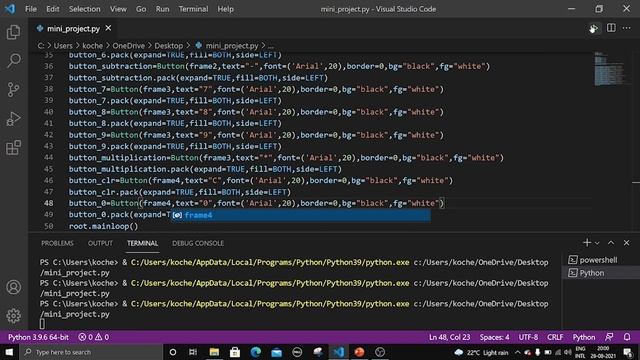This screenshot has height=360, width=640.
Task: Show hidden system tray icons chevron
Action: (x=518, y=352)
